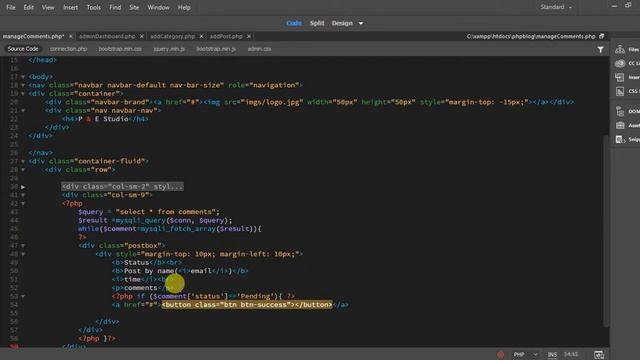Viewport: 640px width, 360px height.
Task: Select the manageComments.php document tab
Action: 33,36
